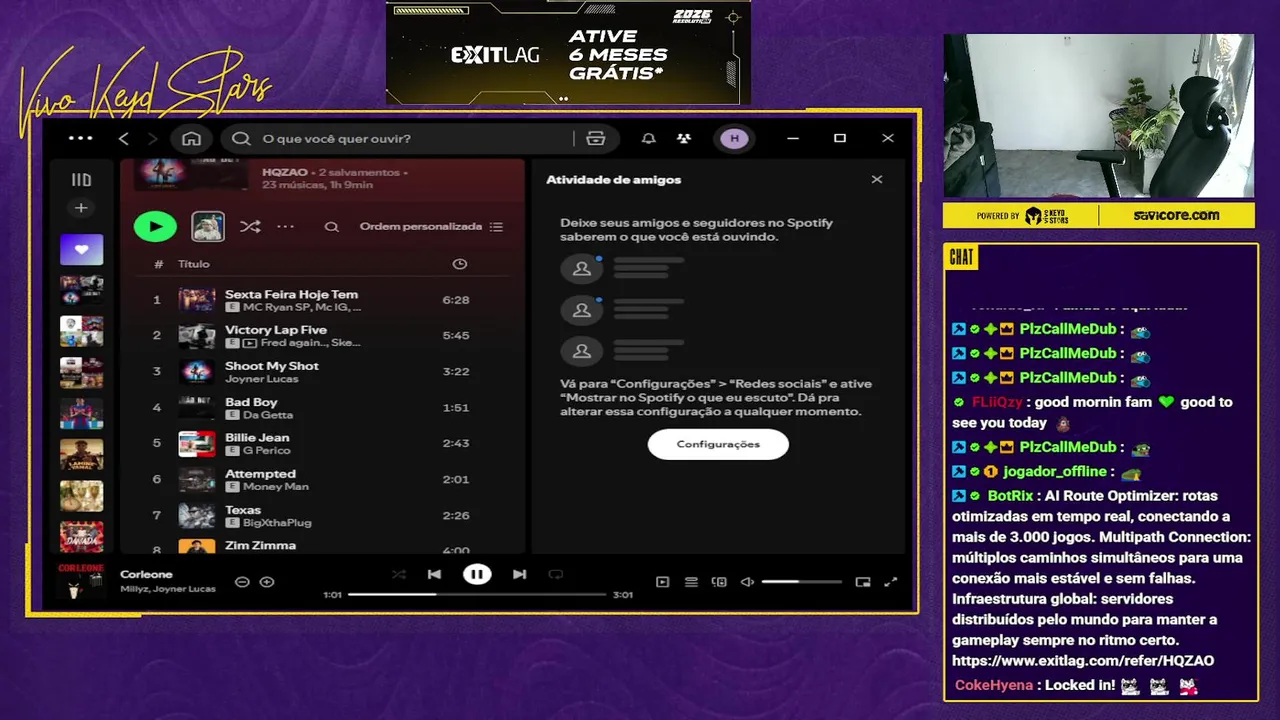
Task: Toggle the Now Playing view icon
Action: pos(662,582)
